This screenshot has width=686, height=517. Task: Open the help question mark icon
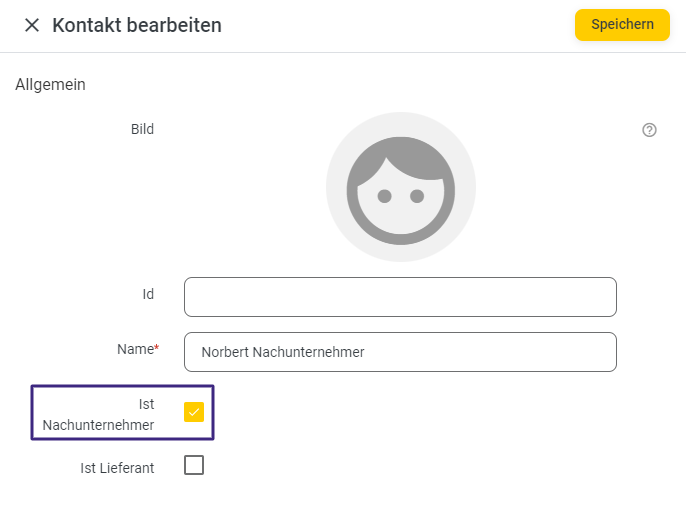[x=649, y=130]
